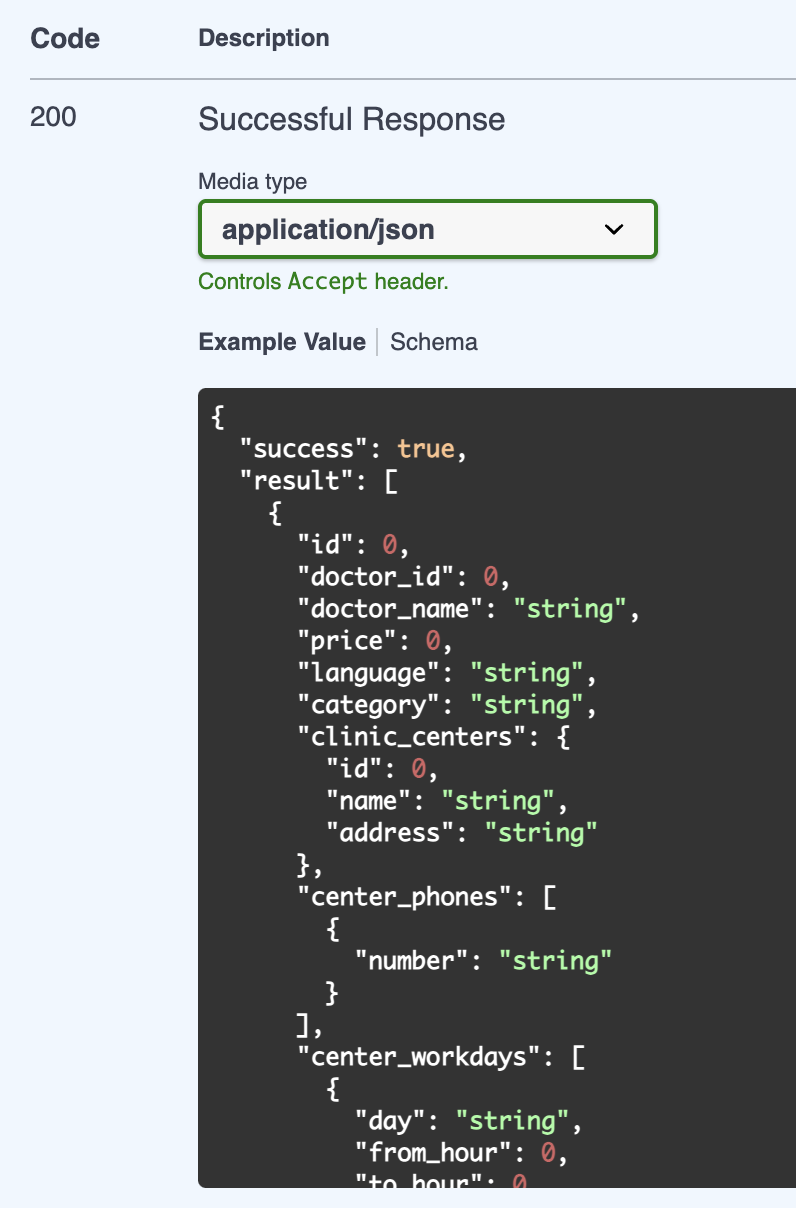Click the chevron arrow in media type selector
The width and height of the screenshot is (796, 1208).
[x=614, y=230]
